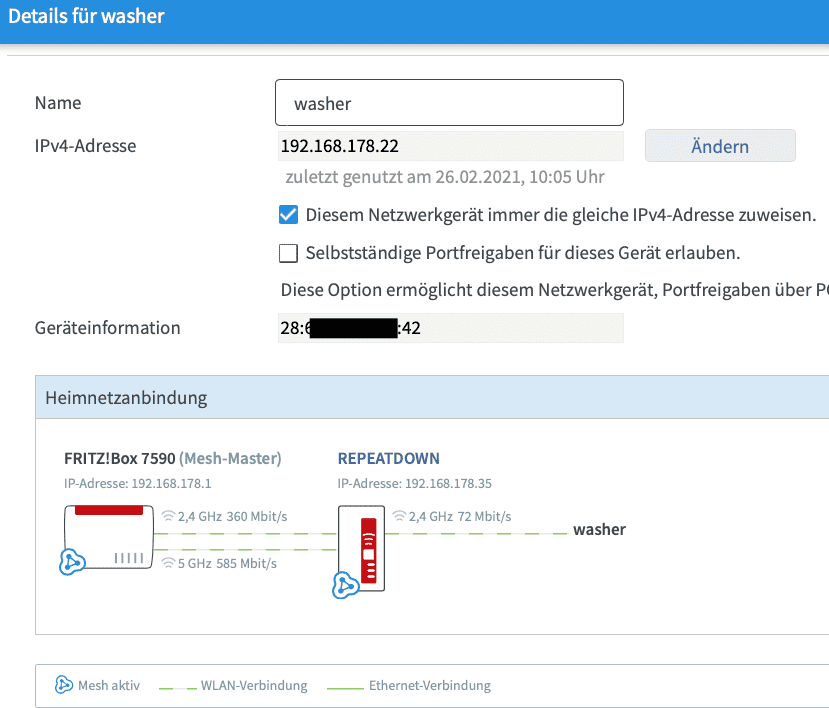Click the Heimnetzanbindung section header
The height and width of the screenshot is (708, 829).
[127, 398]
